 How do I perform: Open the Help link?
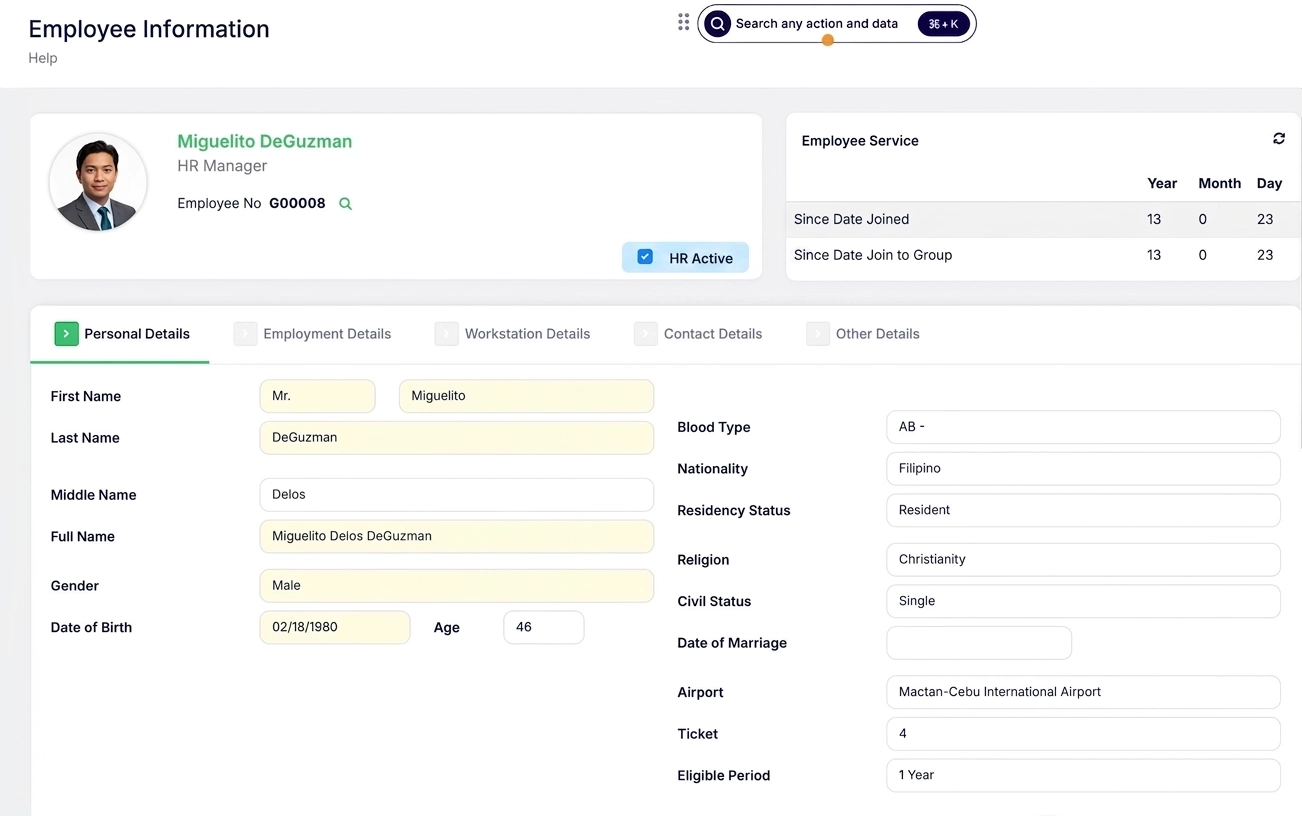click(43, 58)
